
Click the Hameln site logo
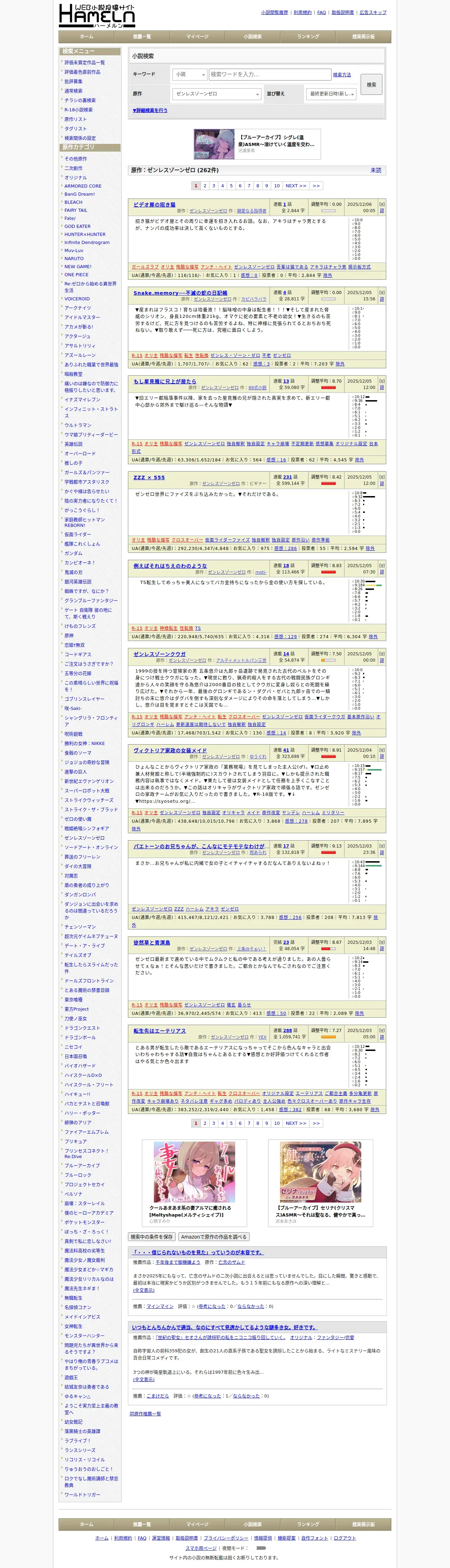[96, 15]
